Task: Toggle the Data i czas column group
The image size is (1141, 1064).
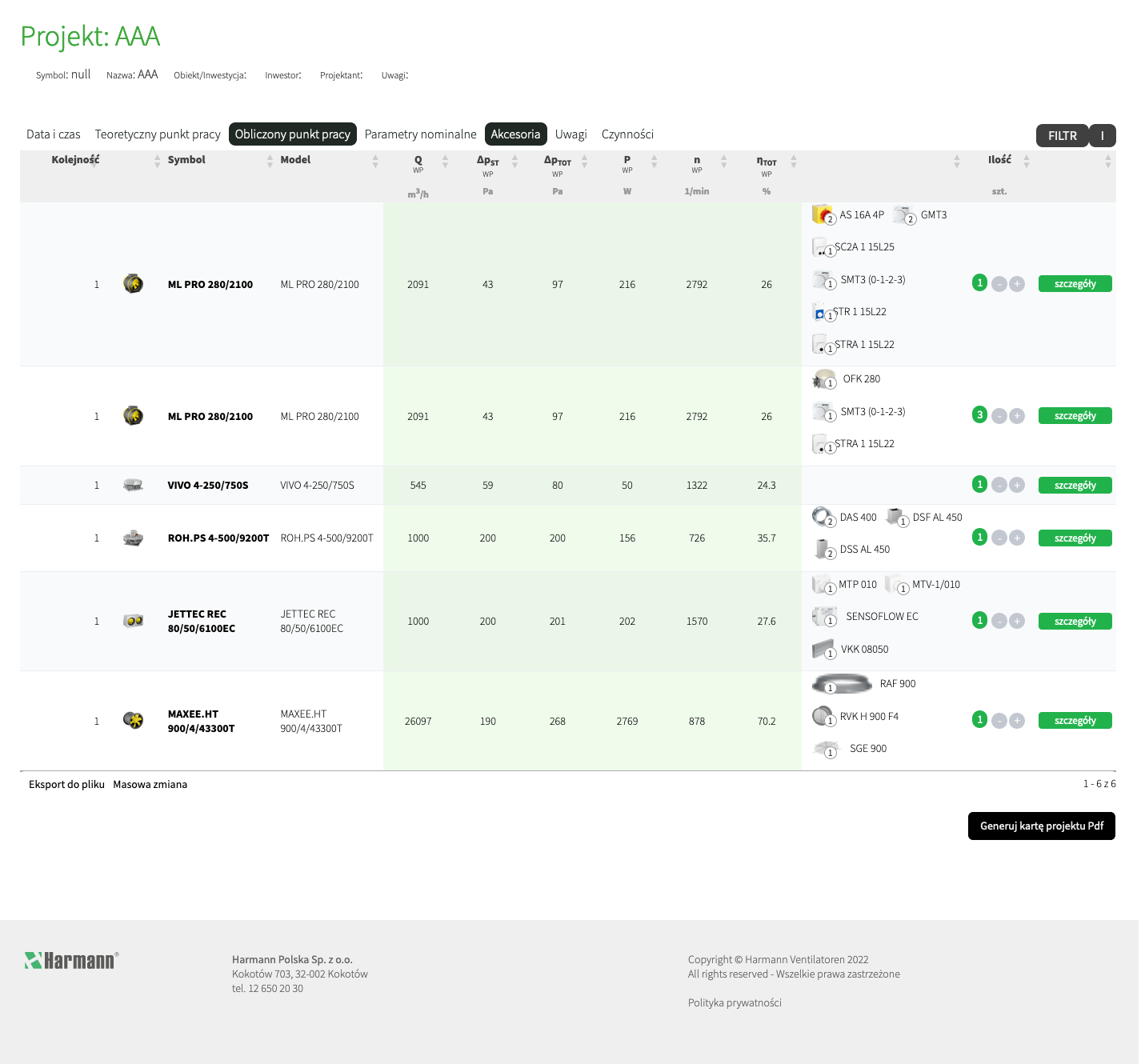Action: [x=54, y=134]
